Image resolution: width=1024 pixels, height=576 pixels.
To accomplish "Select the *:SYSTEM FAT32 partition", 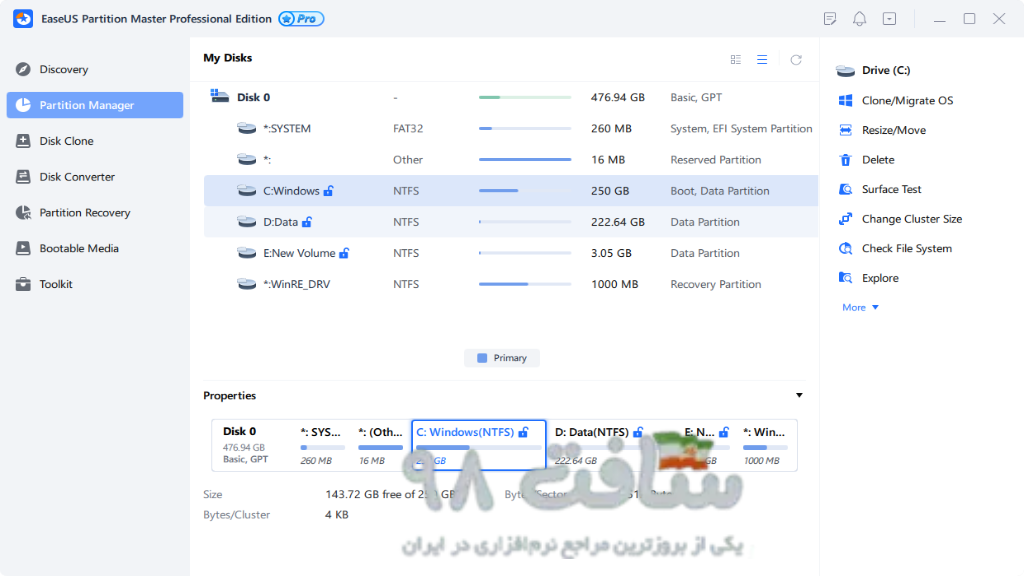I will tap(511, 129).
